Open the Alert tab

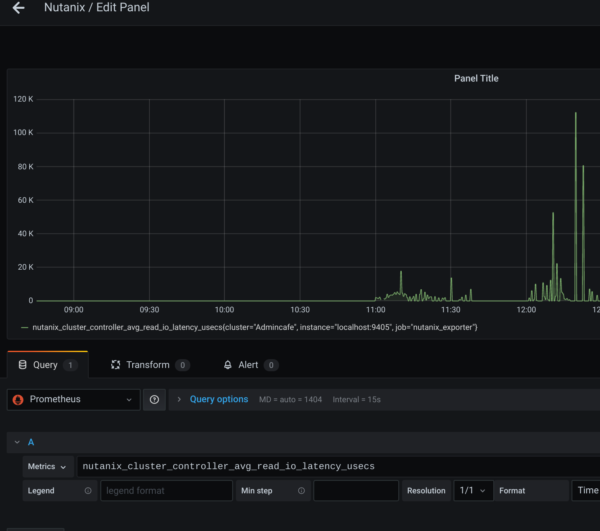click(x=251, y=365)
